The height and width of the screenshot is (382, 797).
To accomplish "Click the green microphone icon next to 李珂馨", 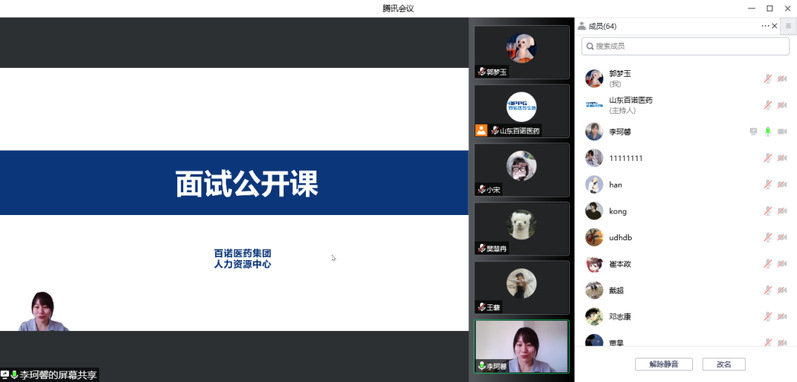I will tap(768, 132).
